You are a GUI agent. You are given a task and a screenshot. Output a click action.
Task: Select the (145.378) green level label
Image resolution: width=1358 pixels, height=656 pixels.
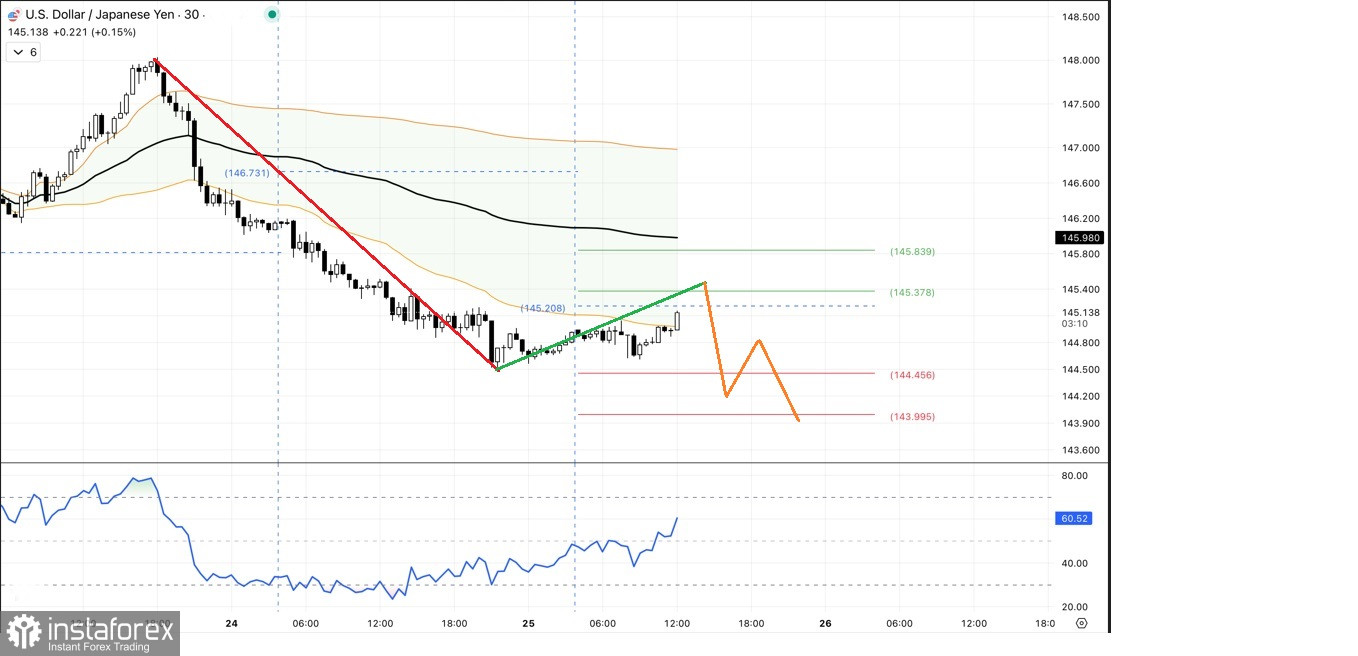coord(912,293)
